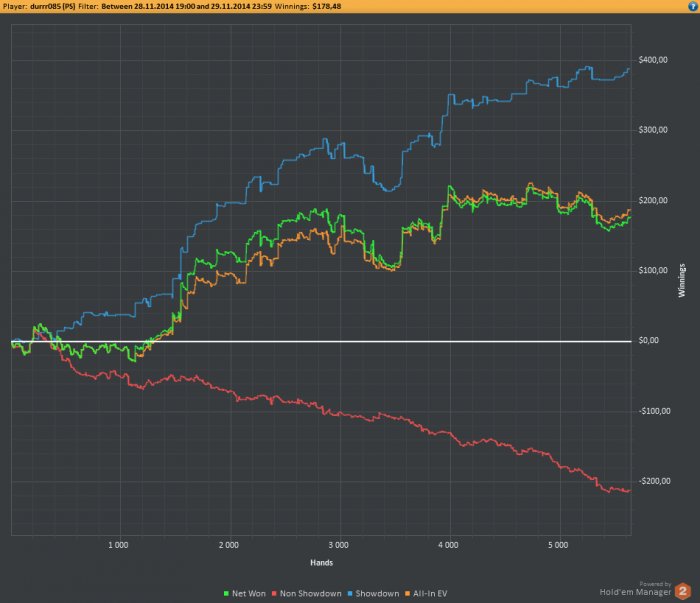Screen dimensions: 700x603
Task: Click the 3 000 hands axis tick label
Action: pyautogui.click(x=338, y=545)
